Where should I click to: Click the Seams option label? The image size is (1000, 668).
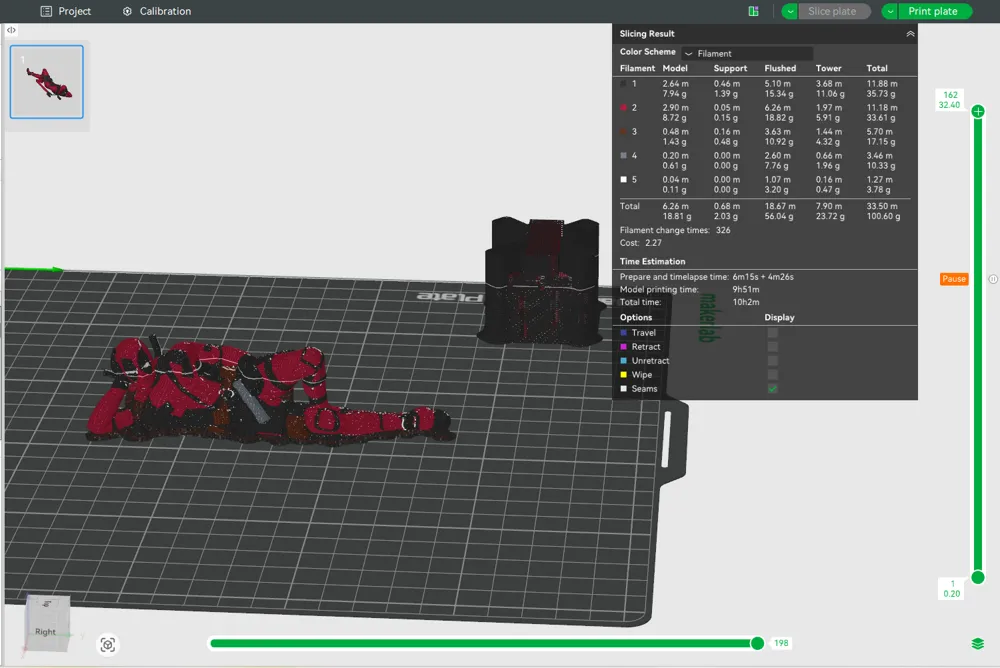click(644, 389)
